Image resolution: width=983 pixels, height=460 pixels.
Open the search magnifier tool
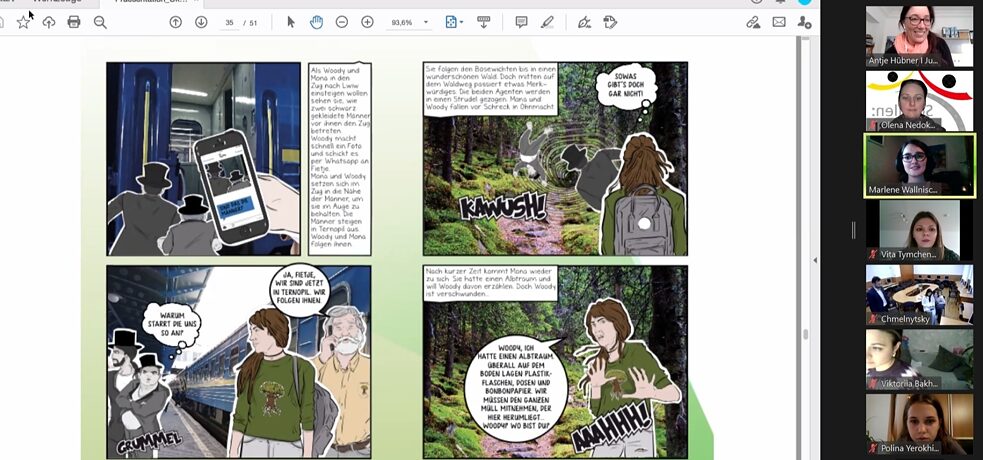pos(100,23)
